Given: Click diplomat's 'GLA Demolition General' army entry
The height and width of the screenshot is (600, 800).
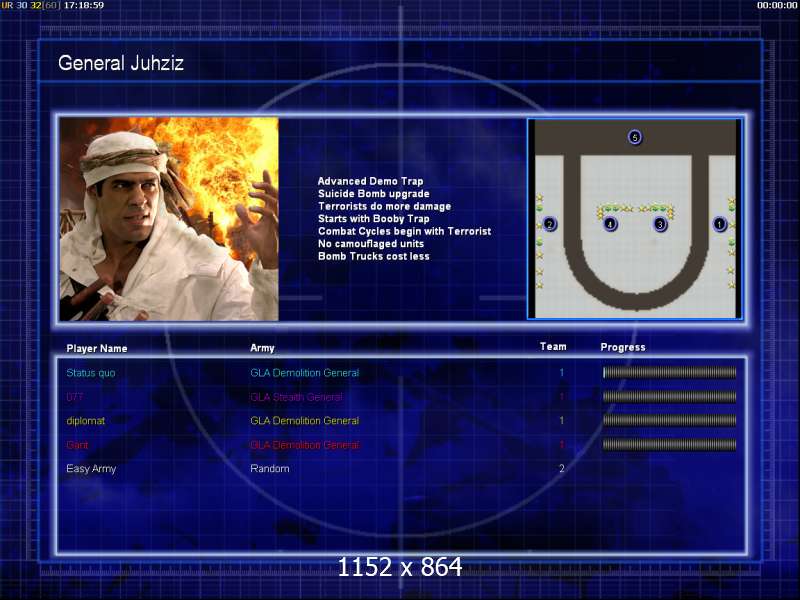Looking at the screenshot, I should point(305,421).
